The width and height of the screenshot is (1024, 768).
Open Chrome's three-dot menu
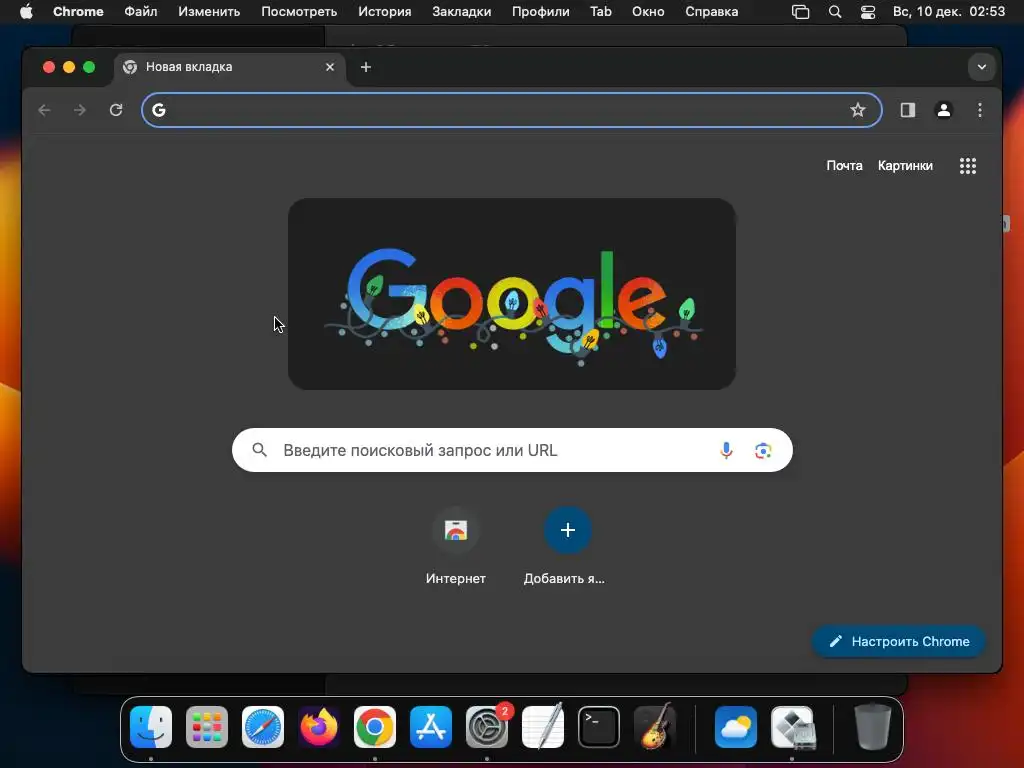980,110
